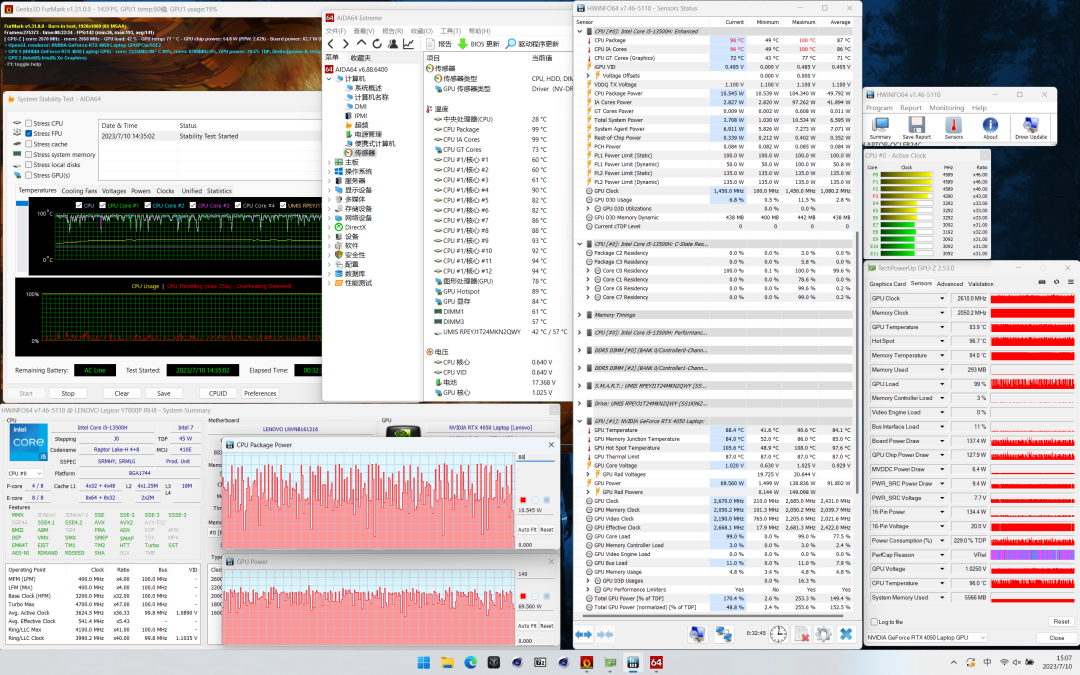Click the clock reset icon in sensors footer
This screenshot has height=675, width=1080.
click(777, 634)
